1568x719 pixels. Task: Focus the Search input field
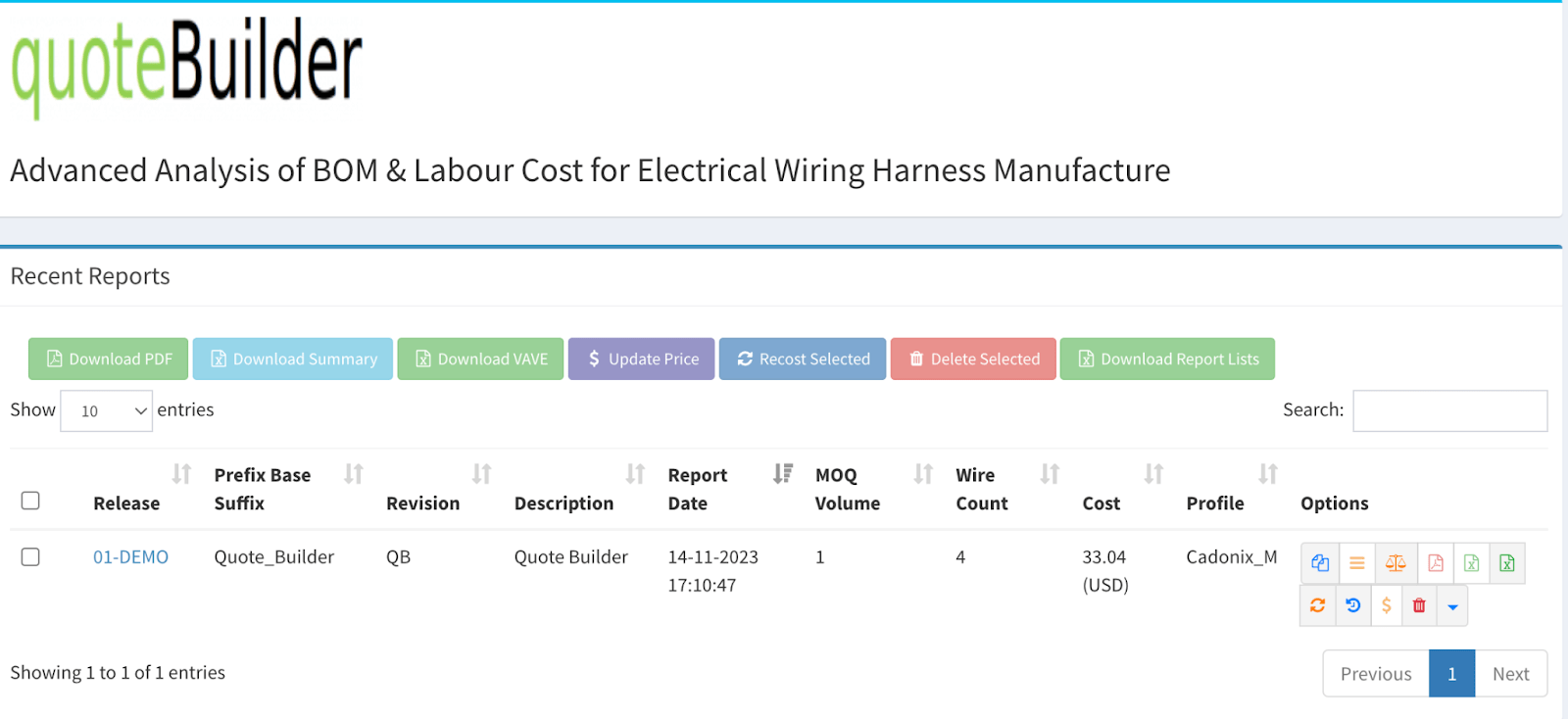point(1449,410)
